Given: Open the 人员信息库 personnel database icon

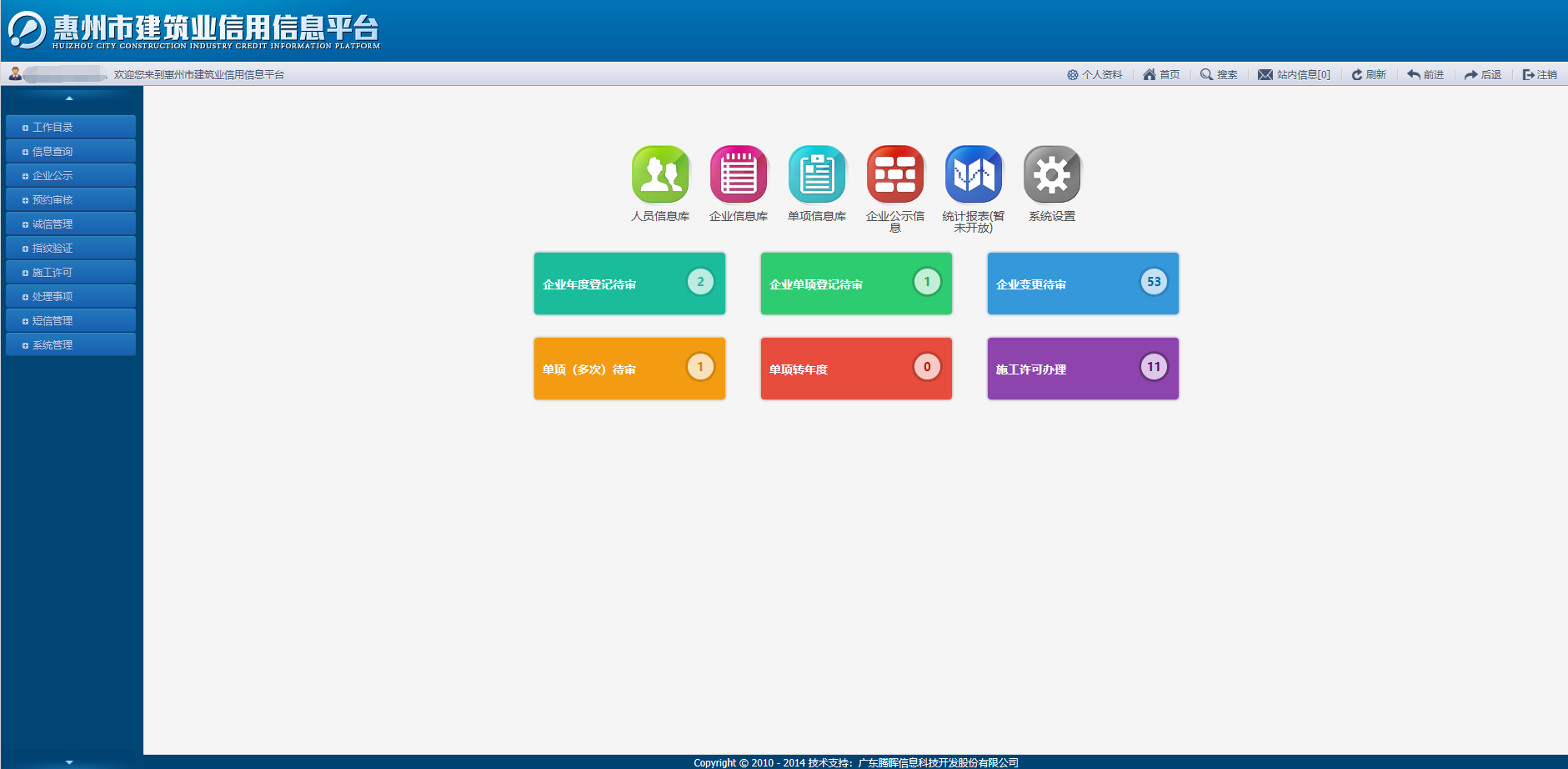Looking at the screenshot, I should [660, 174].
